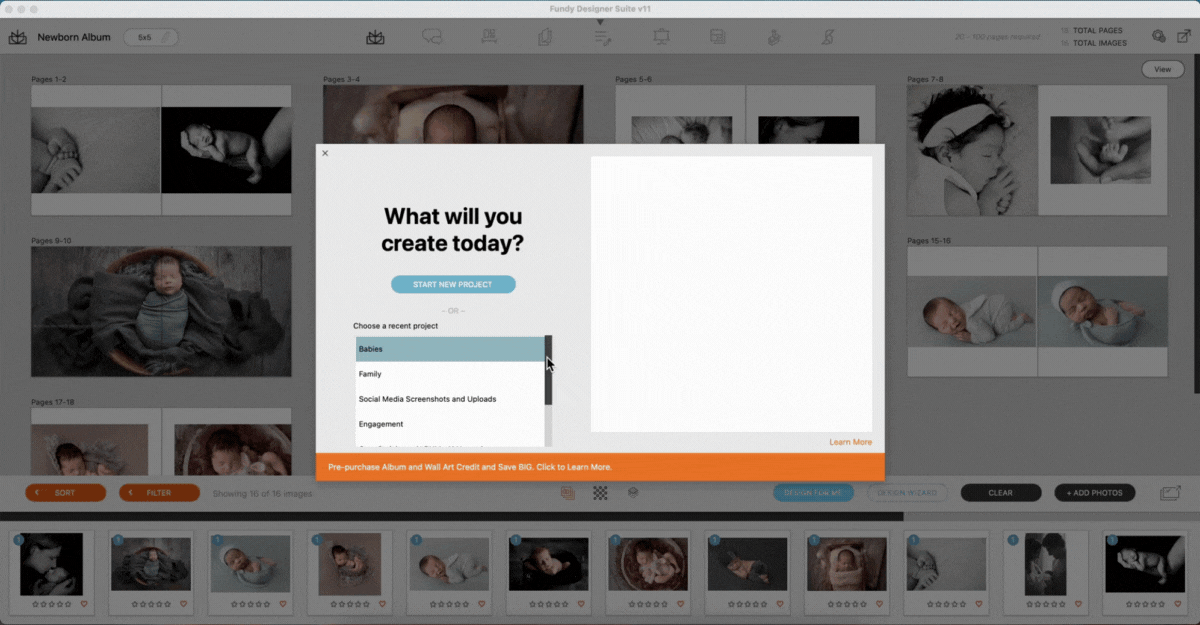Click the Clear button
The image size is (1200, 625).
coord(1001,493)
